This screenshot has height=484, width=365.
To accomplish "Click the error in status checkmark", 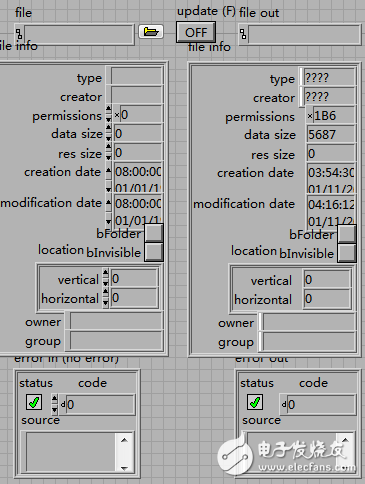I will pos(34,402).
